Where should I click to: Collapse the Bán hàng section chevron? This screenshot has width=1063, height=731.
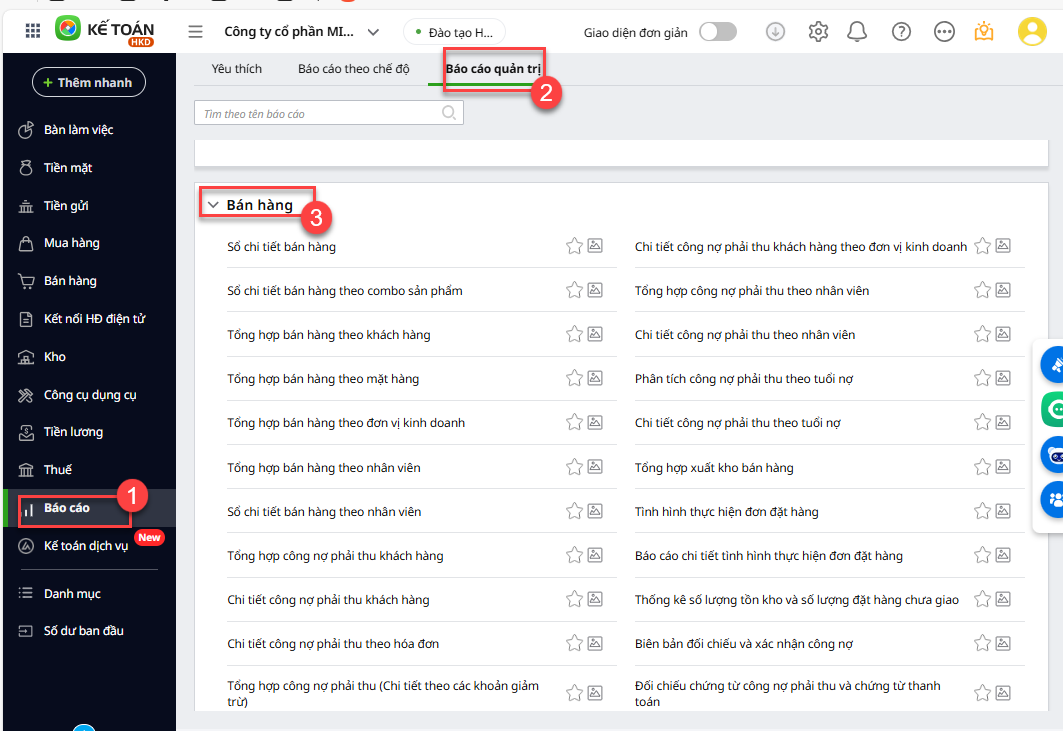[212, 205]
